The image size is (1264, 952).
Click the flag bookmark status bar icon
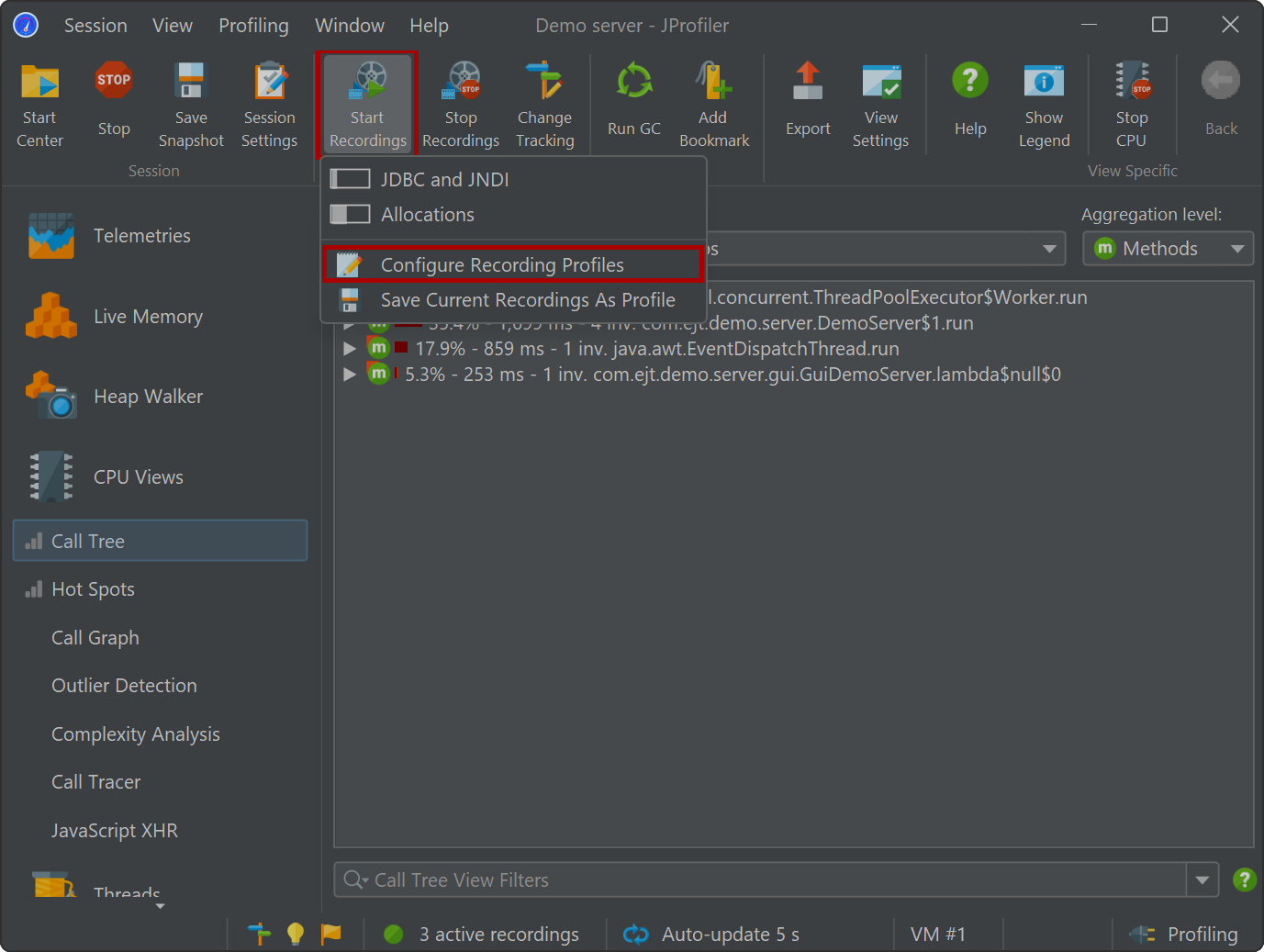(x=330, y=934)
